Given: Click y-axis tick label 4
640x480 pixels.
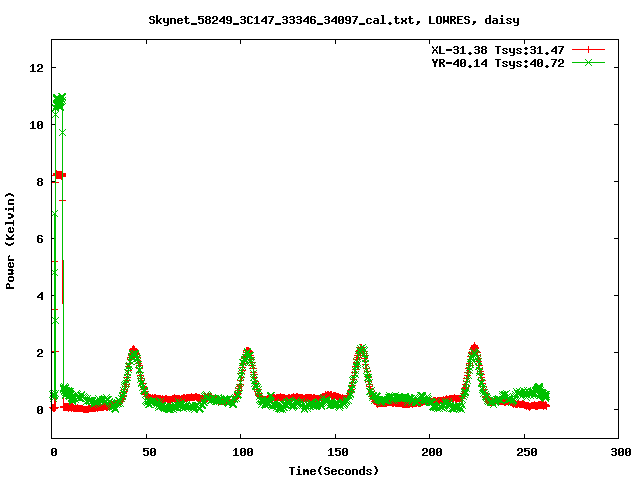Looking at the screenshot, I should tap(40, 296).
